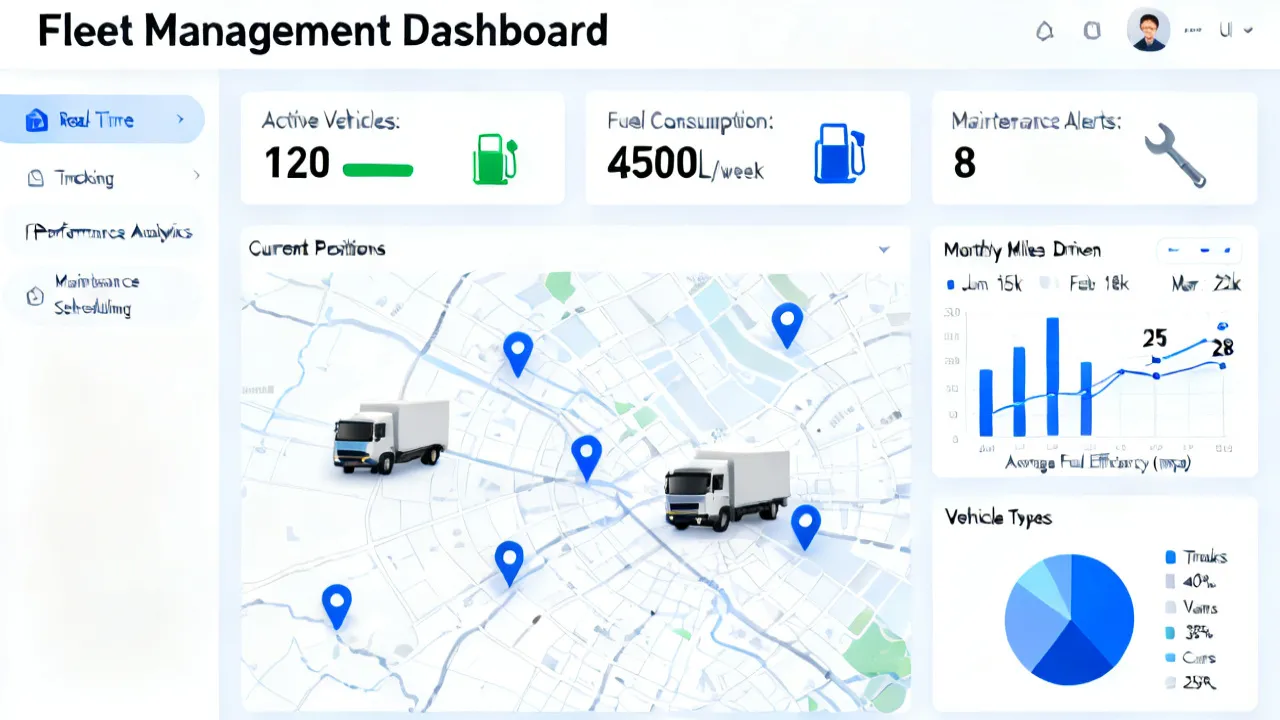Open the notifications bell icon

click(x=1045, y=31)
